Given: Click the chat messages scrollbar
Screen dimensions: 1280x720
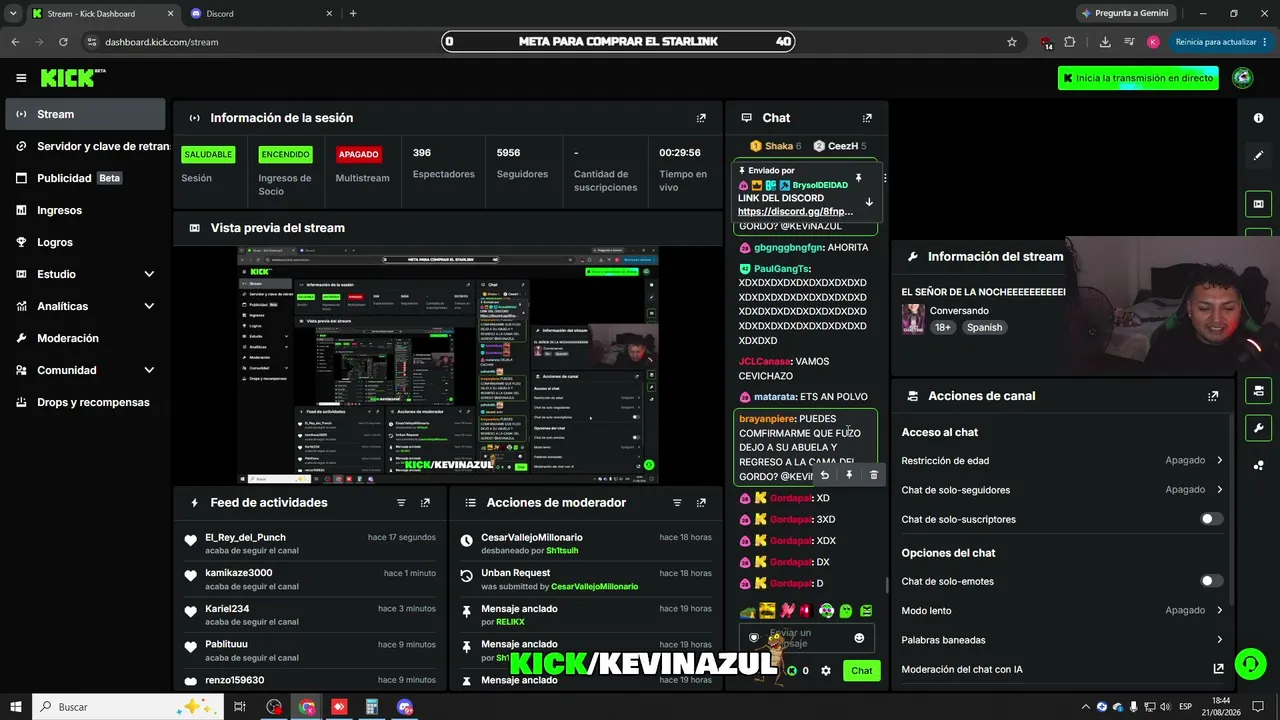Looking at the screenshot, I should (886, 585).
